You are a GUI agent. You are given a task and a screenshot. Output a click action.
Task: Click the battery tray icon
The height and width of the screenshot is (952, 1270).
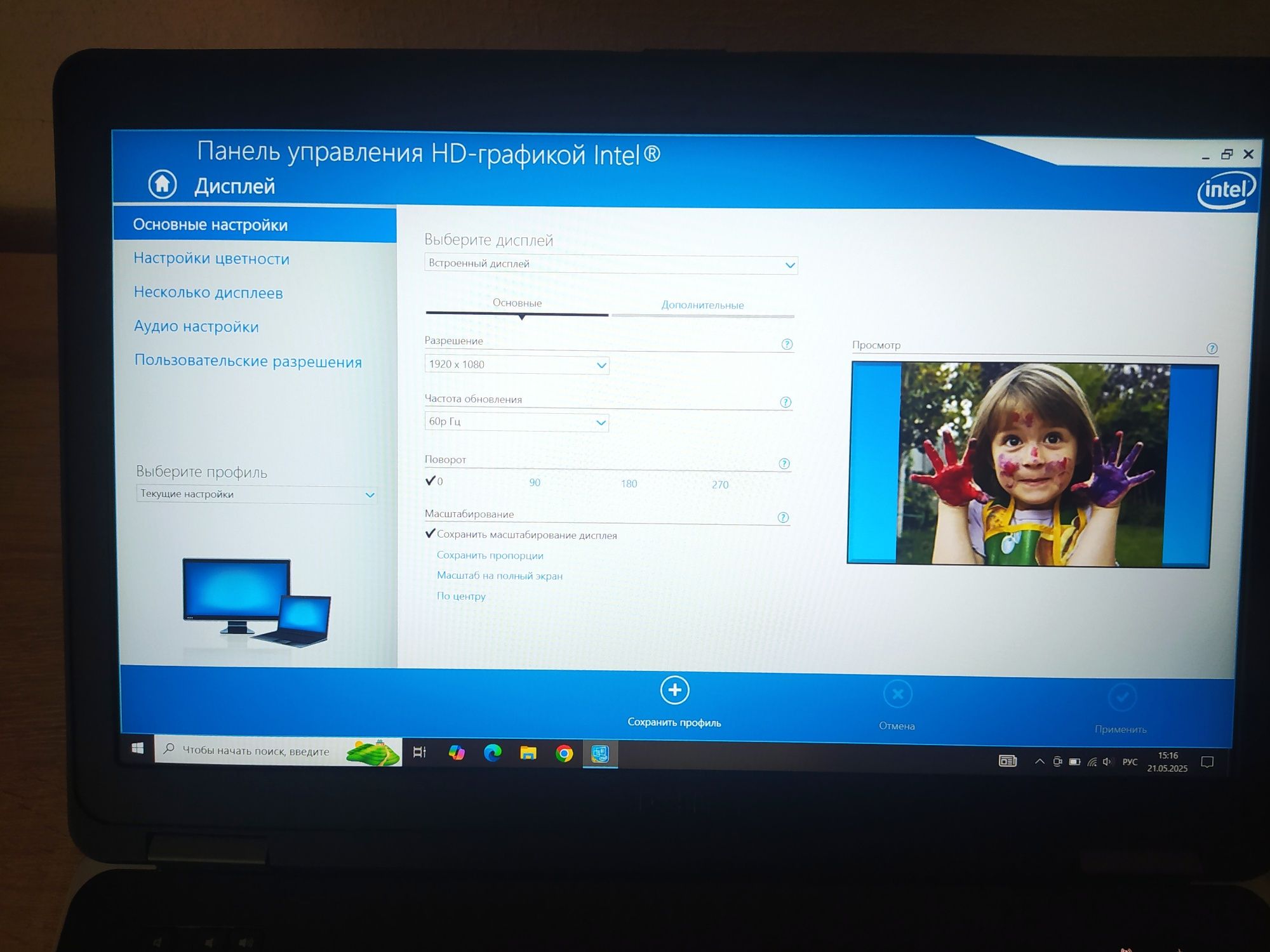[1074, 762]
